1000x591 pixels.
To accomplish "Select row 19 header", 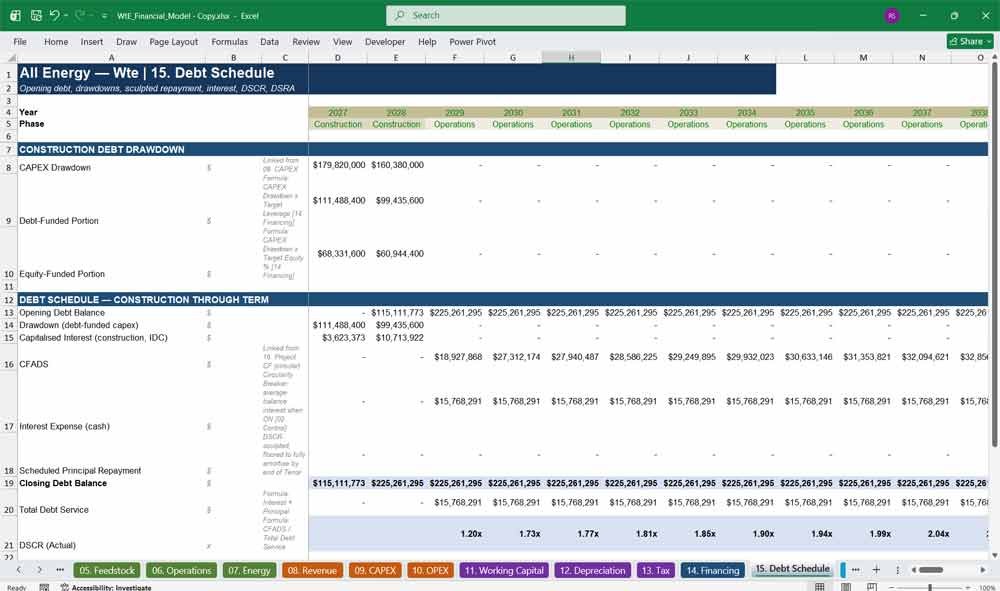I will coord(8,483).
